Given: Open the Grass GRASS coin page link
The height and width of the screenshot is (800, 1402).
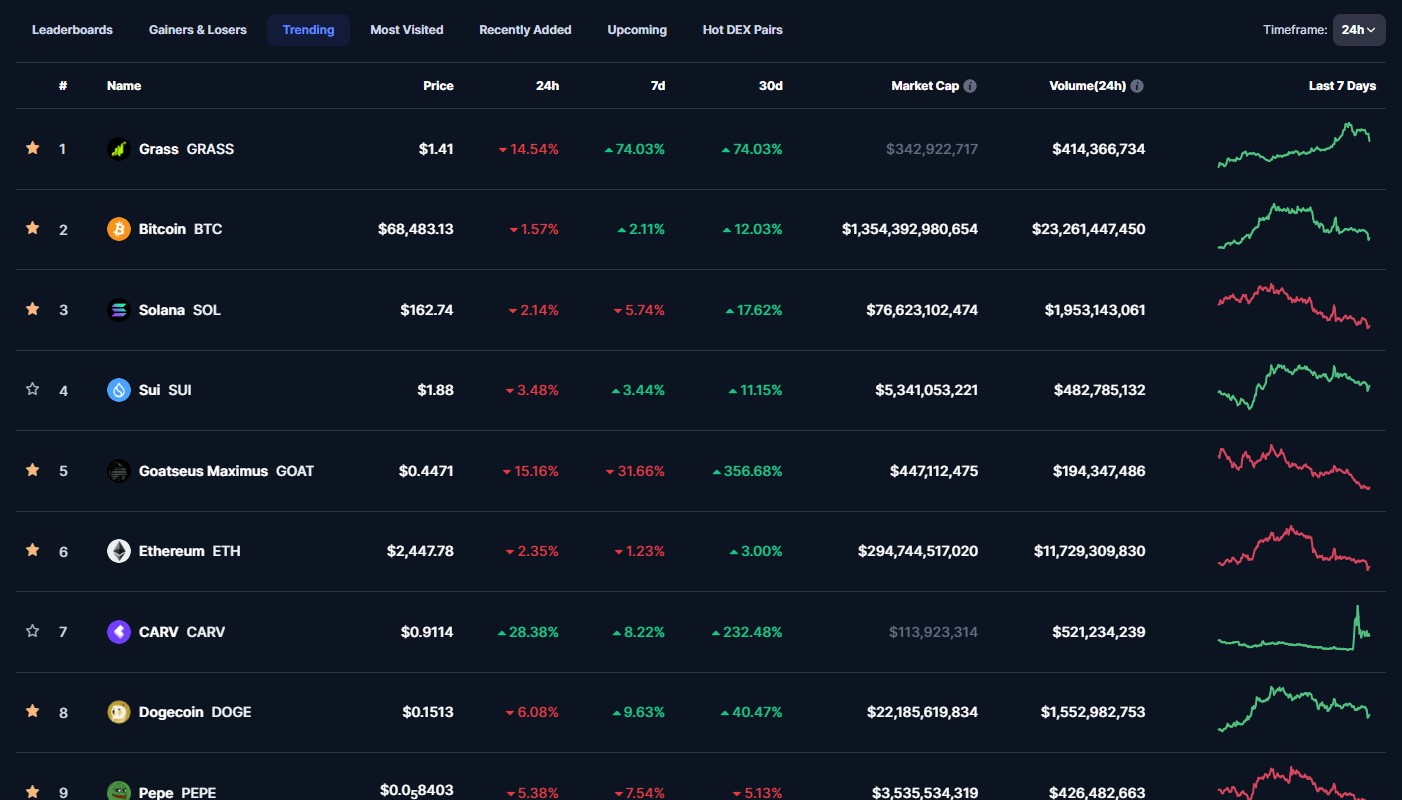Looking at the screenshot, I should tap(170, 149).
